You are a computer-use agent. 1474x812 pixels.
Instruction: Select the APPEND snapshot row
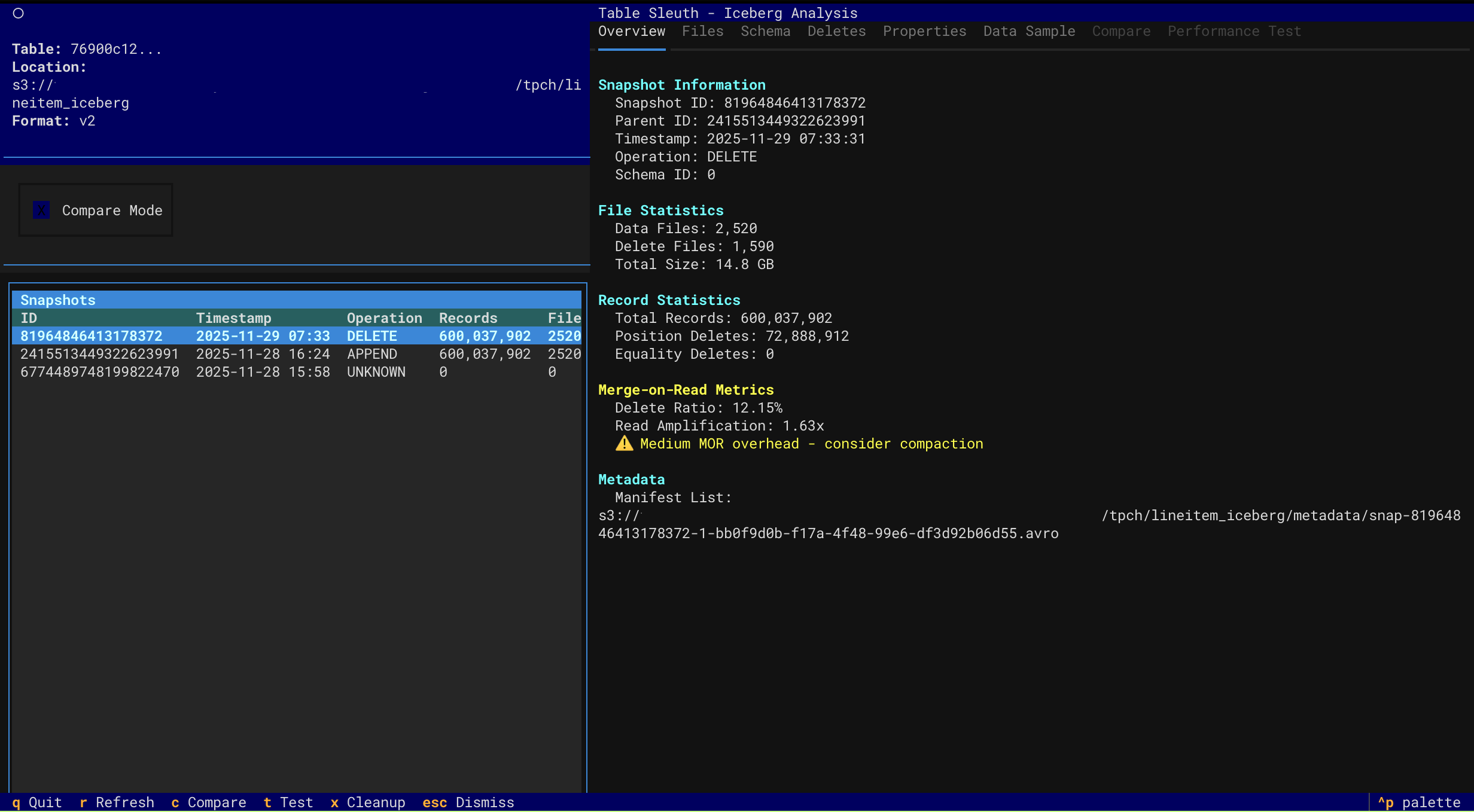299,354
